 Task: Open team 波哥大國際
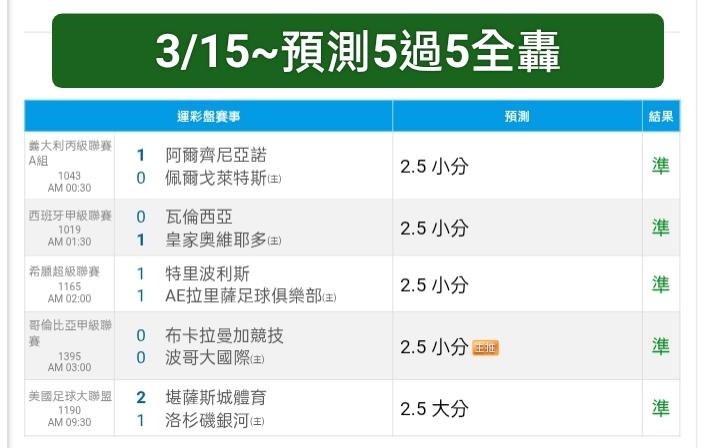[207, 358]
